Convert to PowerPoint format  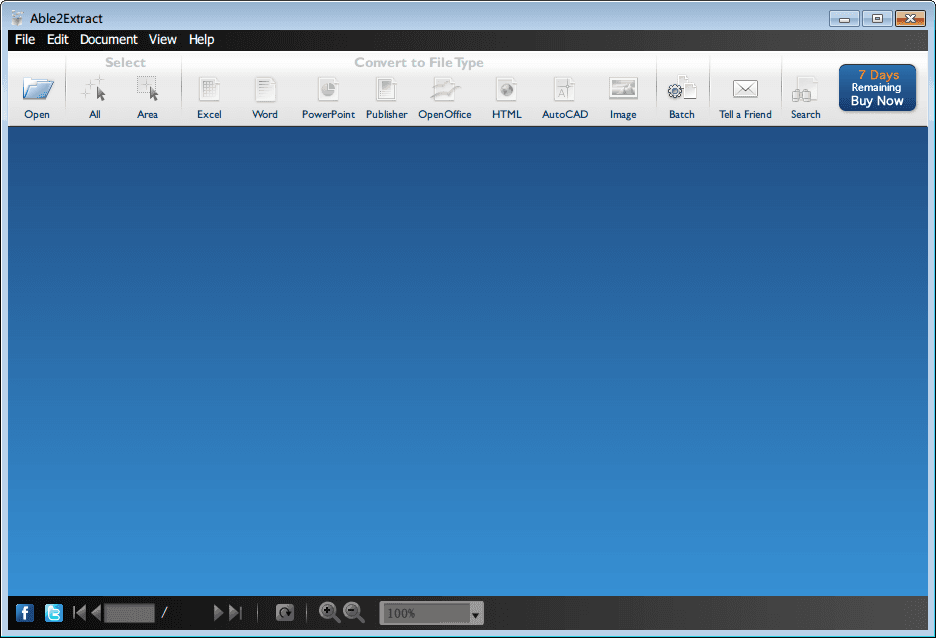[328, 90]
